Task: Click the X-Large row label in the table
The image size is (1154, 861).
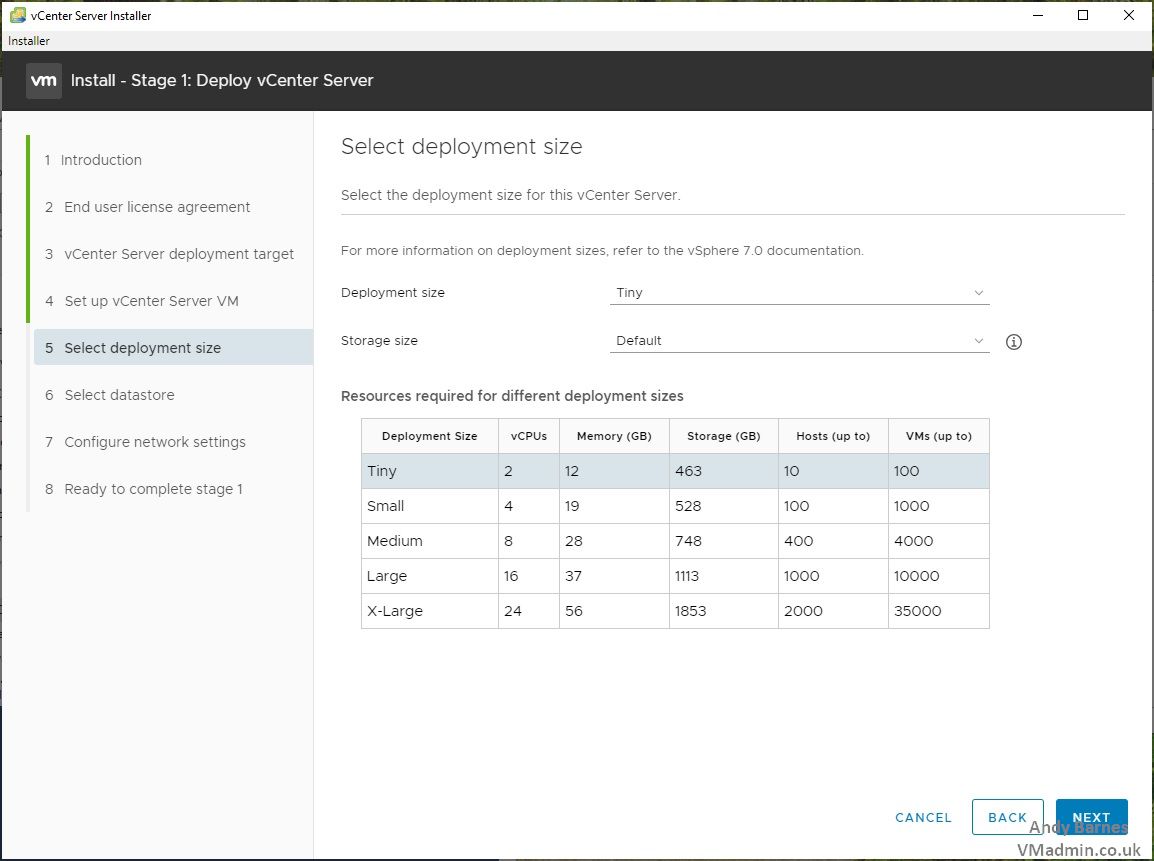Action: tap(394, 611)
